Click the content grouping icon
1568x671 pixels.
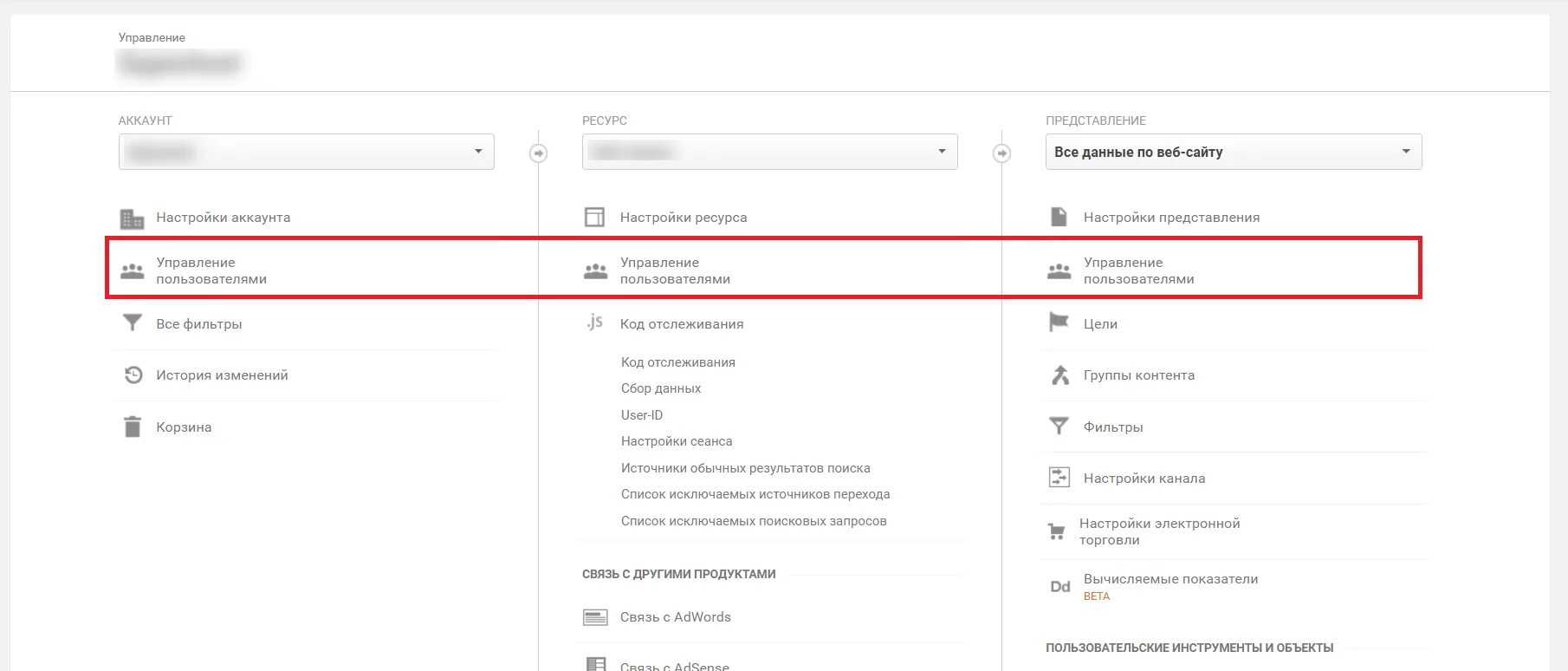(x=1059, y=375)
